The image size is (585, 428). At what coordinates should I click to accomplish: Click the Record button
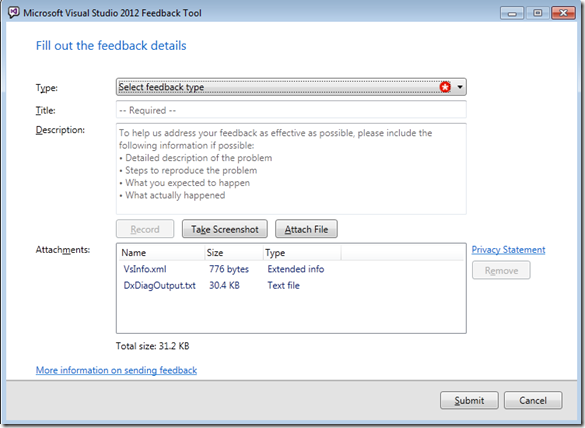click(145, 229)
